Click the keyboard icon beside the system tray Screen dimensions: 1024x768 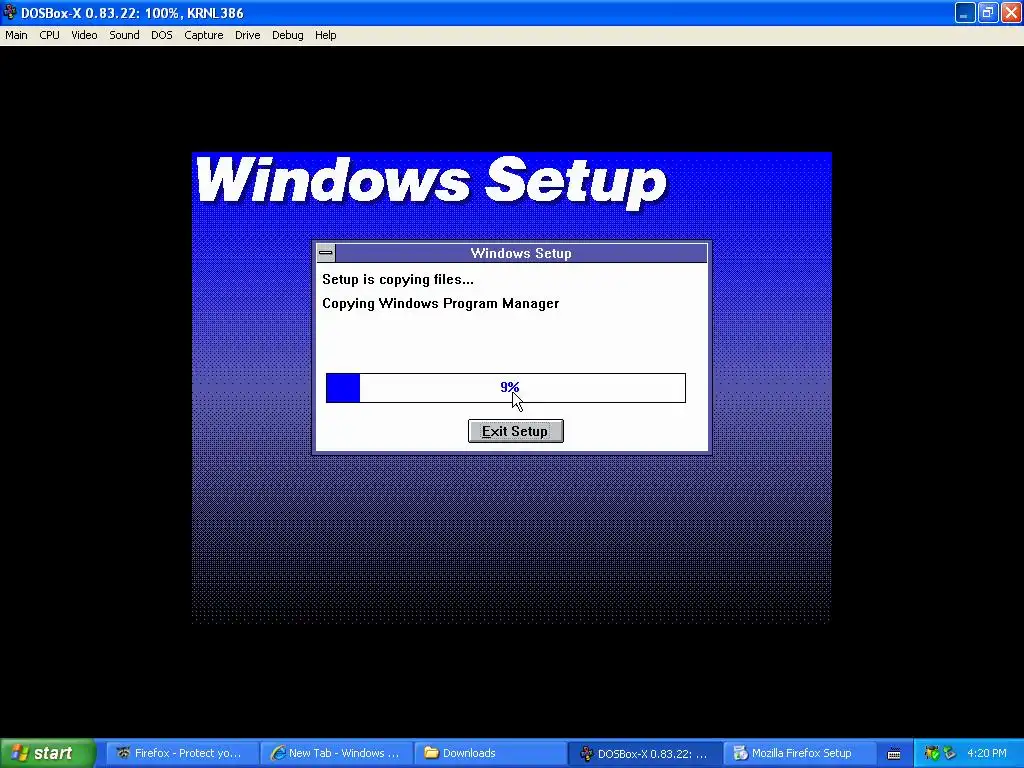pyautogui.click(x=894, y=754)
